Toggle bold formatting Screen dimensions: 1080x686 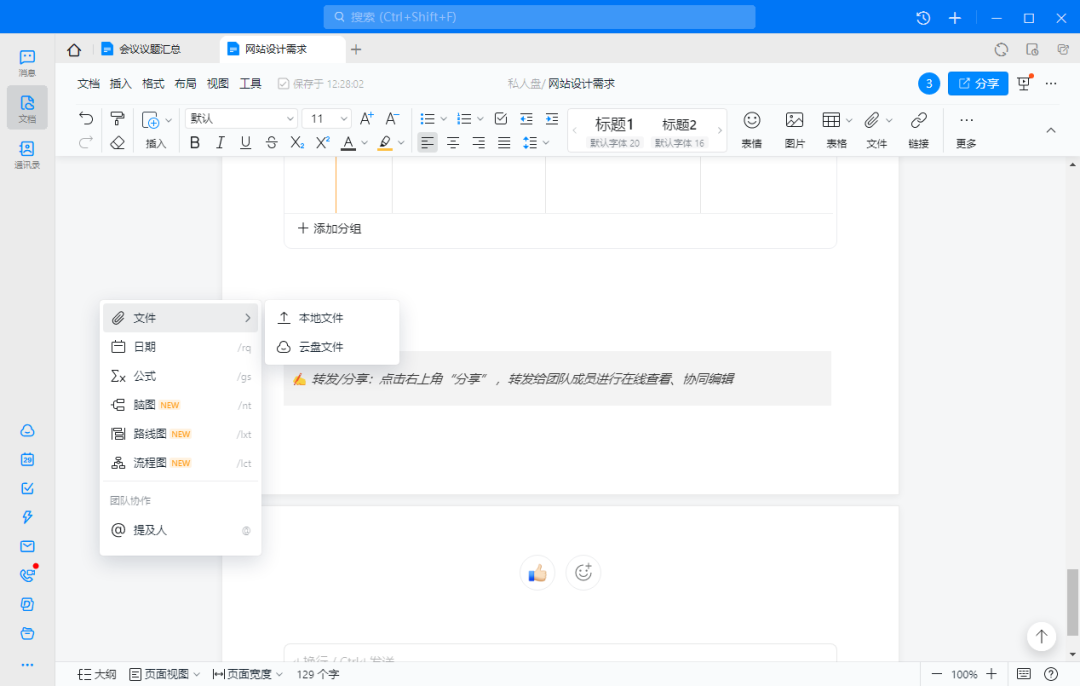pos(195,143)
